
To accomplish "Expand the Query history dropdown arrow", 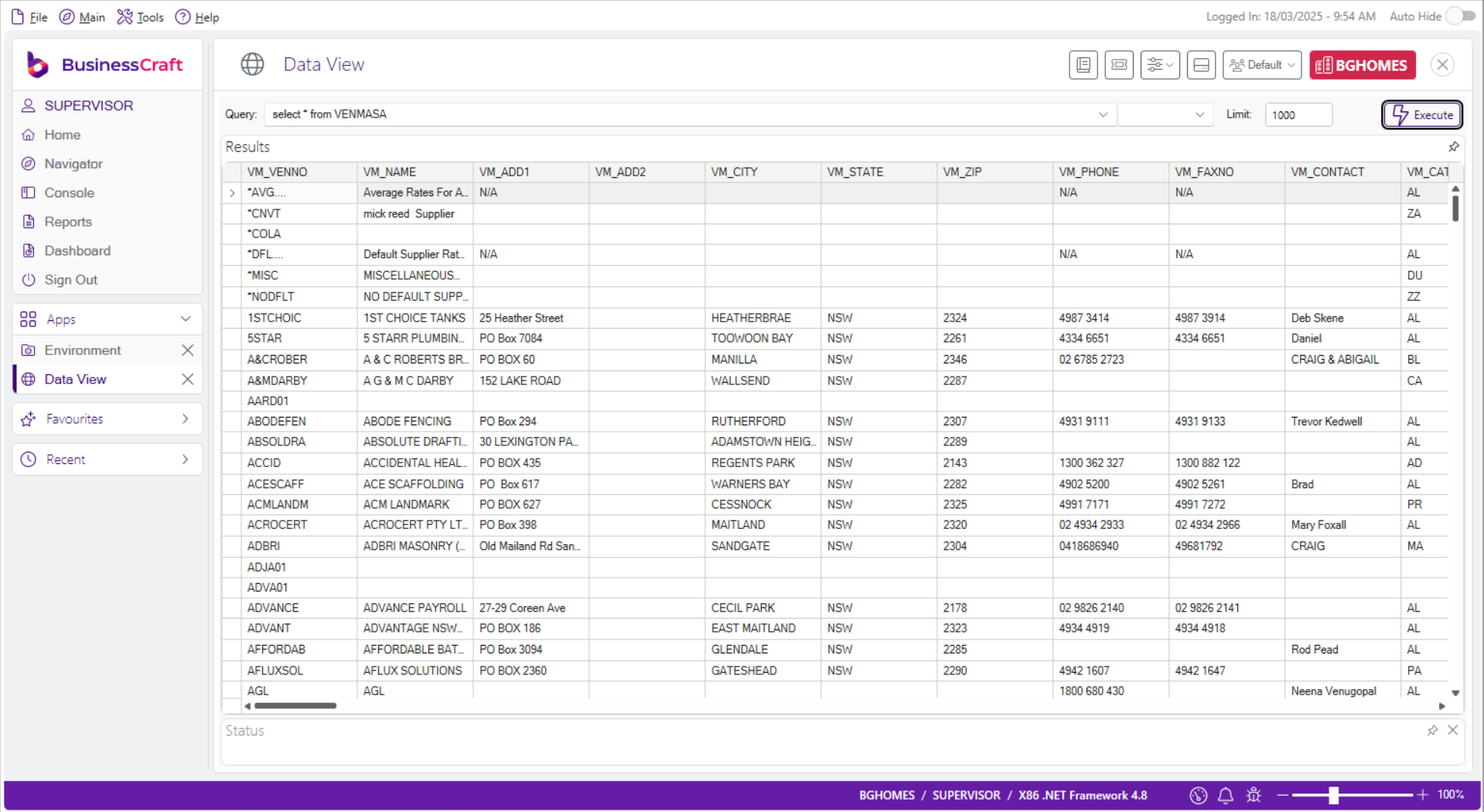I will click(x=1103, y=114).
